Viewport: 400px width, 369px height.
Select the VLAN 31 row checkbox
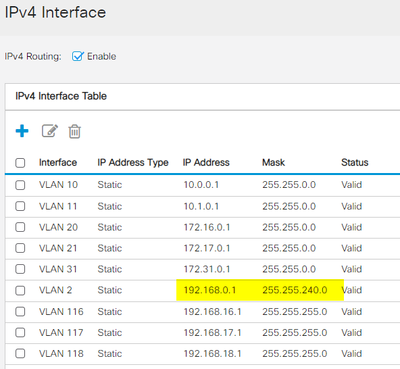pyautogui.click(x=20, y=269)
